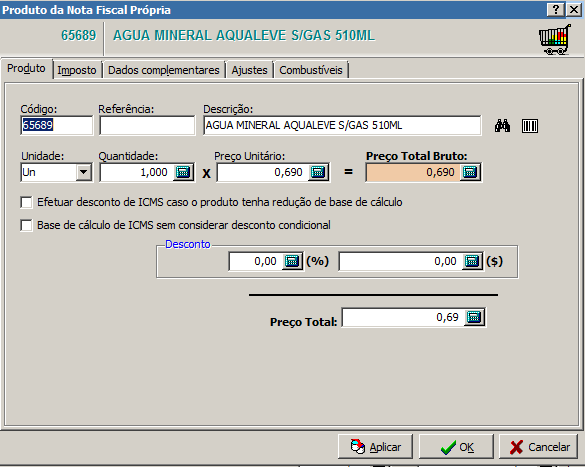Image resolution: width=585 pixels, height=467 pixels.
Task: Click the Aplicar button
Action: 375,446
